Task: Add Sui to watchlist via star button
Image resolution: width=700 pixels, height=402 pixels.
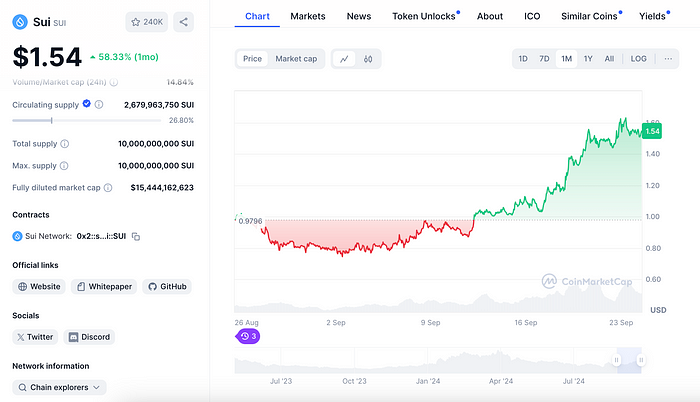Action: 147,21
